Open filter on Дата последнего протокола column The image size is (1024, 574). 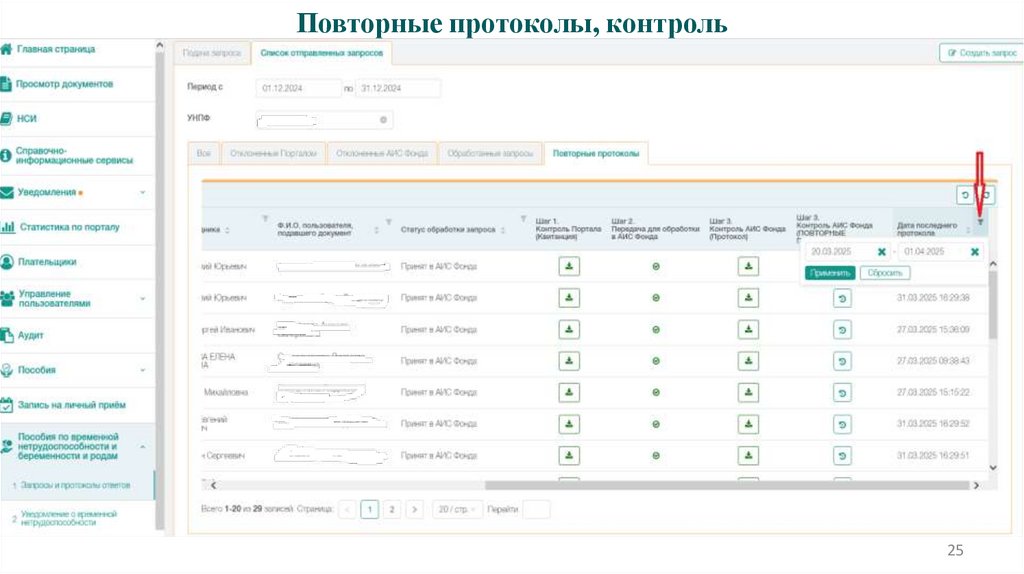pyautogui.click(x=980, y=223)
